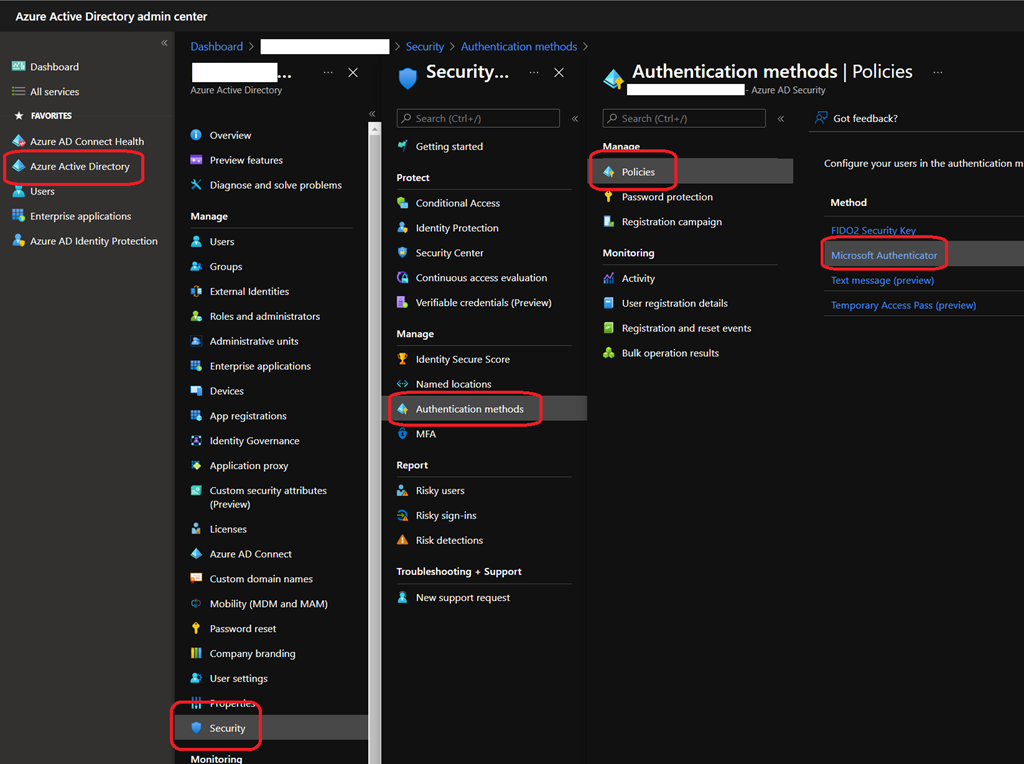1024x764 pixels.
Task: Open Temporary Access Pass (preview) link
Action: pos(903,306)
